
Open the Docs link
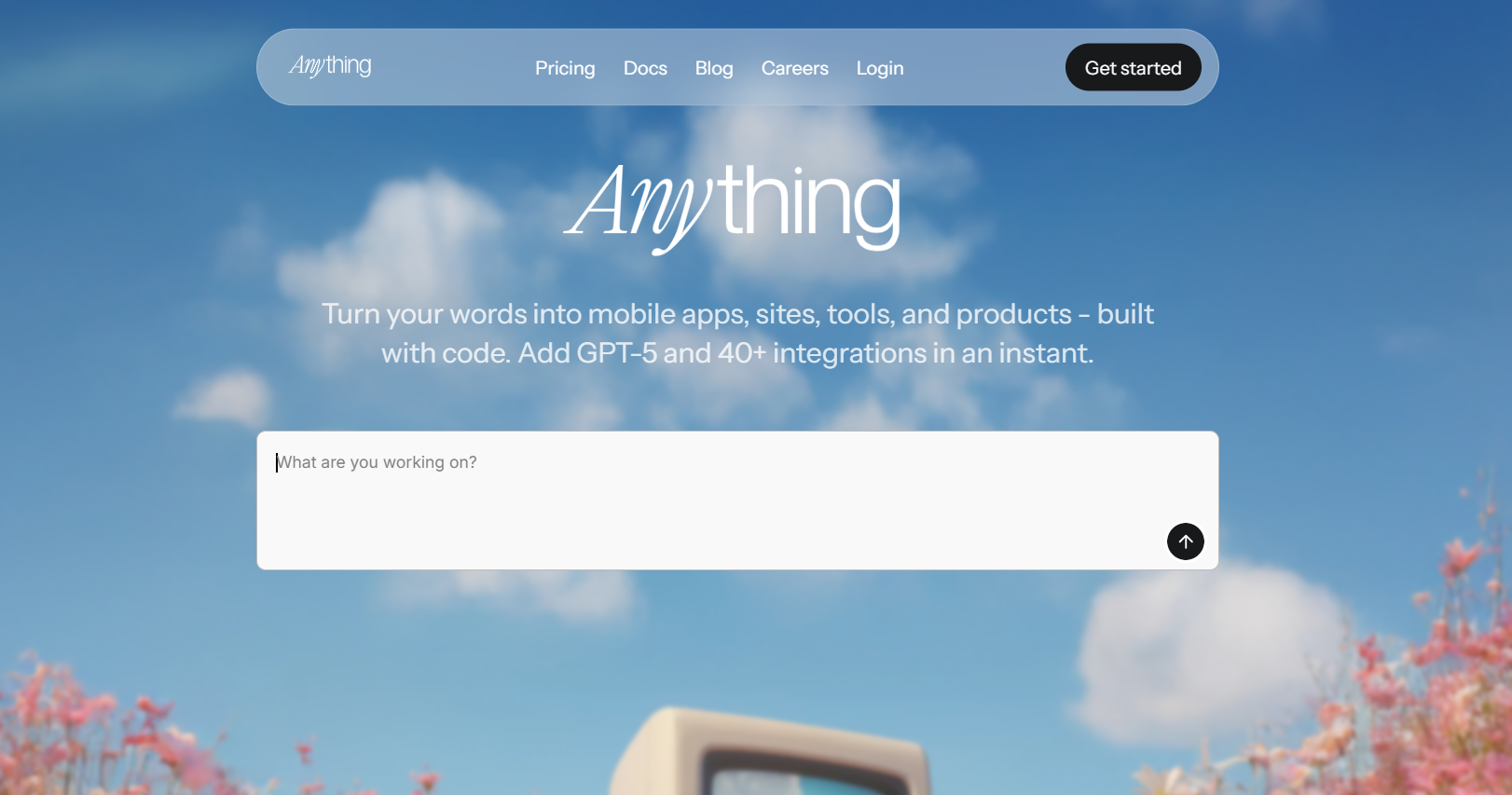tap(645, 68)
